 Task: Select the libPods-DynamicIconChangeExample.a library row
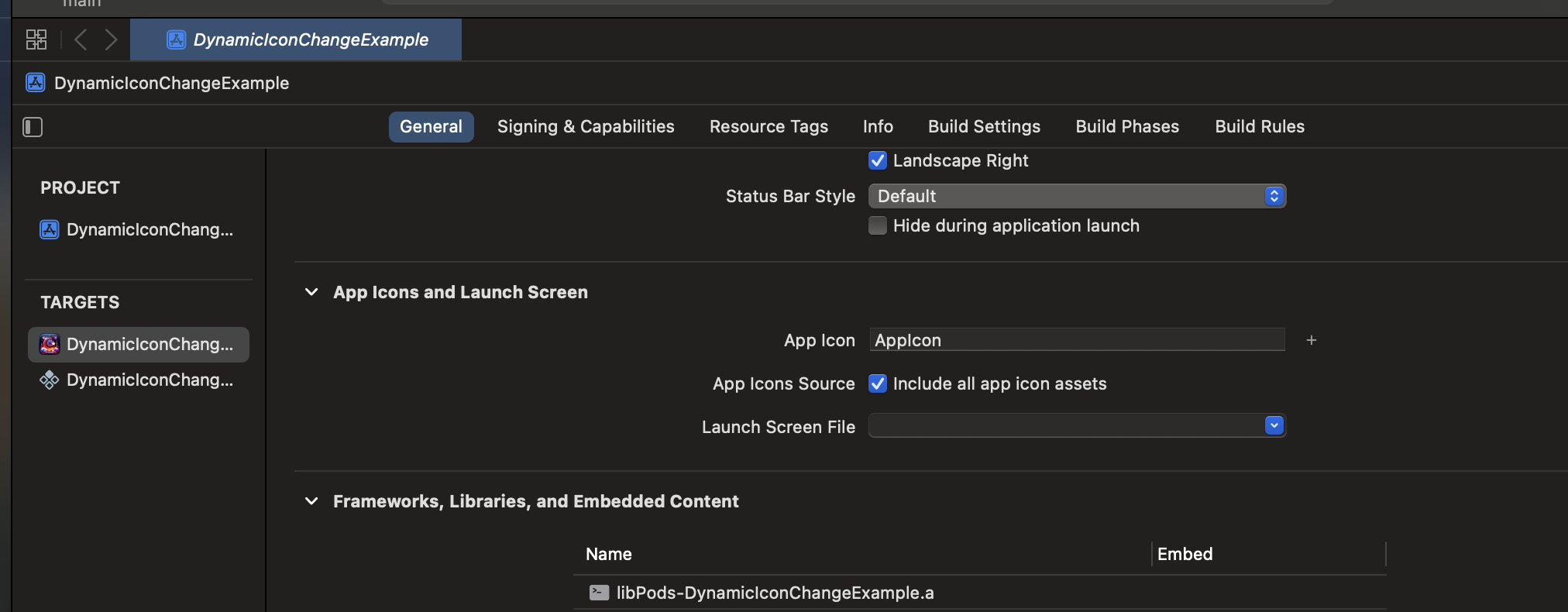(775, 593)
